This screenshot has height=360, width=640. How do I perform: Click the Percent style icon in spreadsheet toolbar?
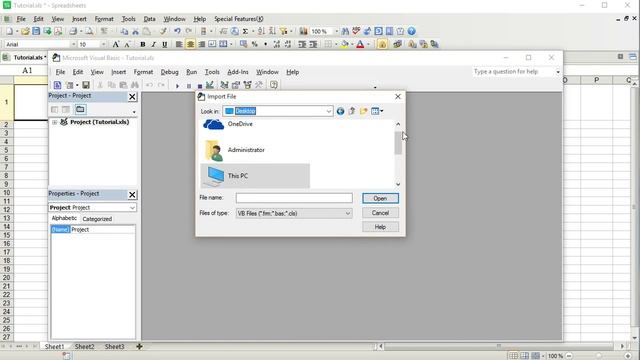coord(255,44)
